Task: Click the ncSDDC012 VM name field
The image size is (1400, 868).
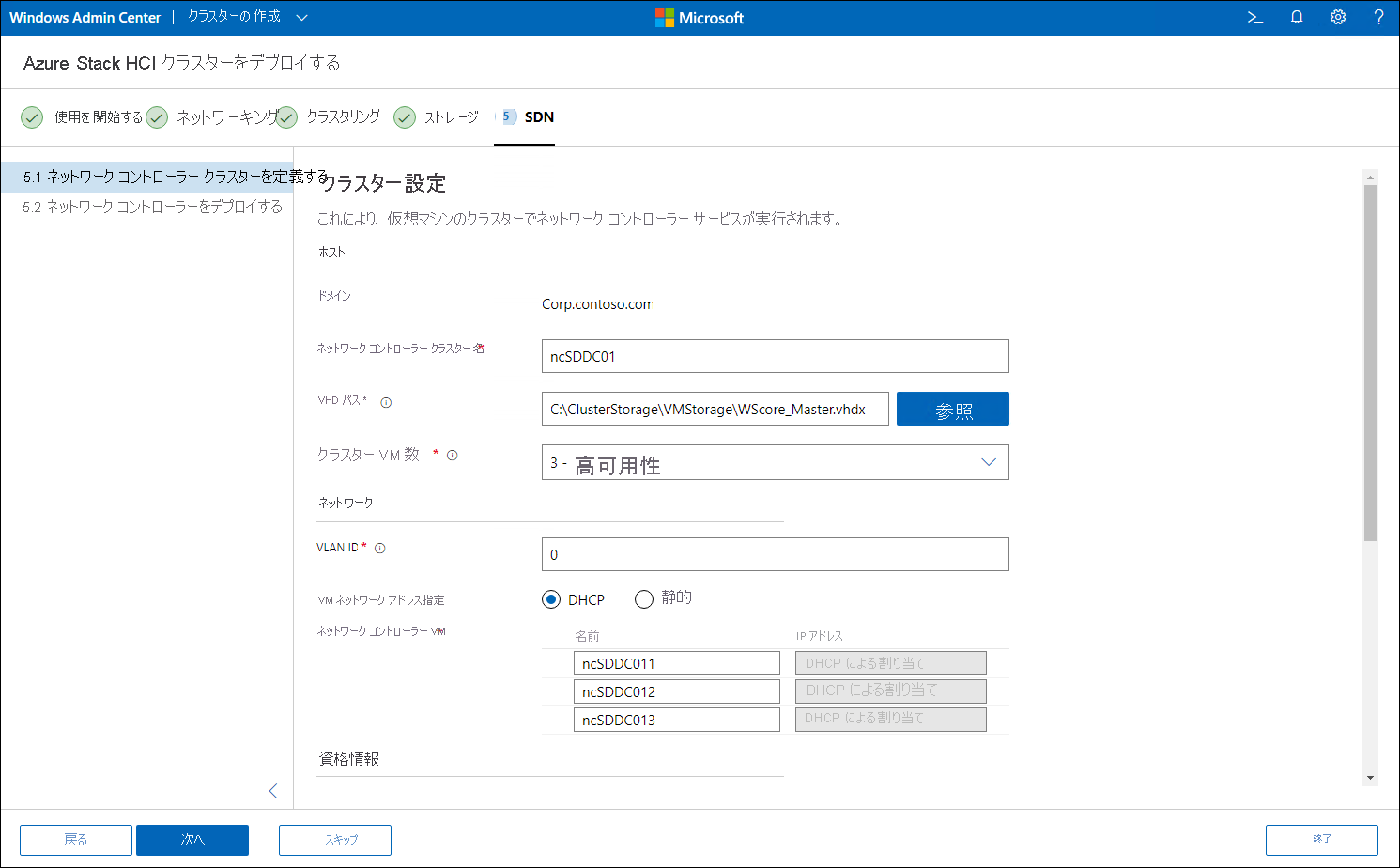Action: point(677,691)
